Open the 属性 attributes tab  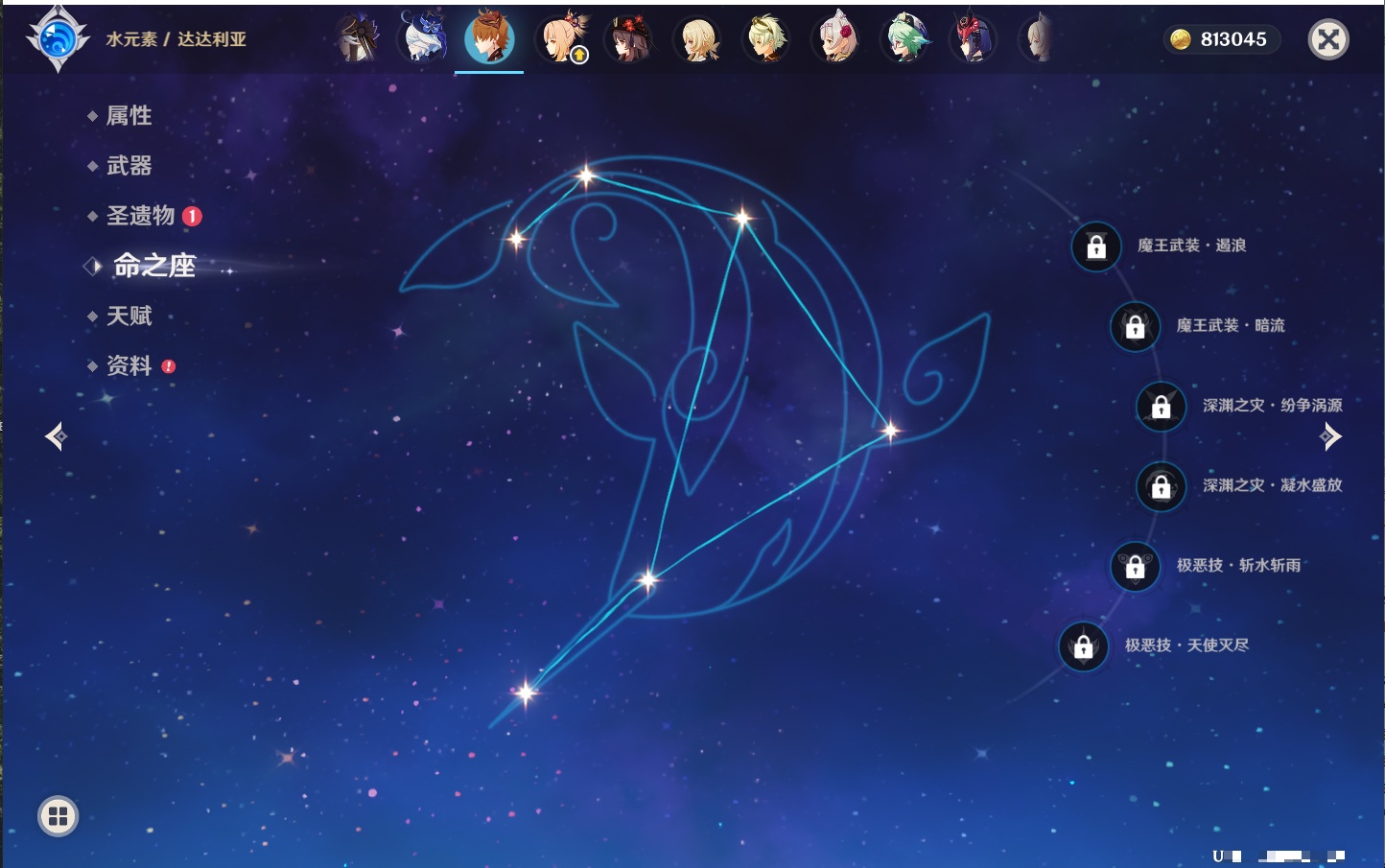(x=129, y=116)
